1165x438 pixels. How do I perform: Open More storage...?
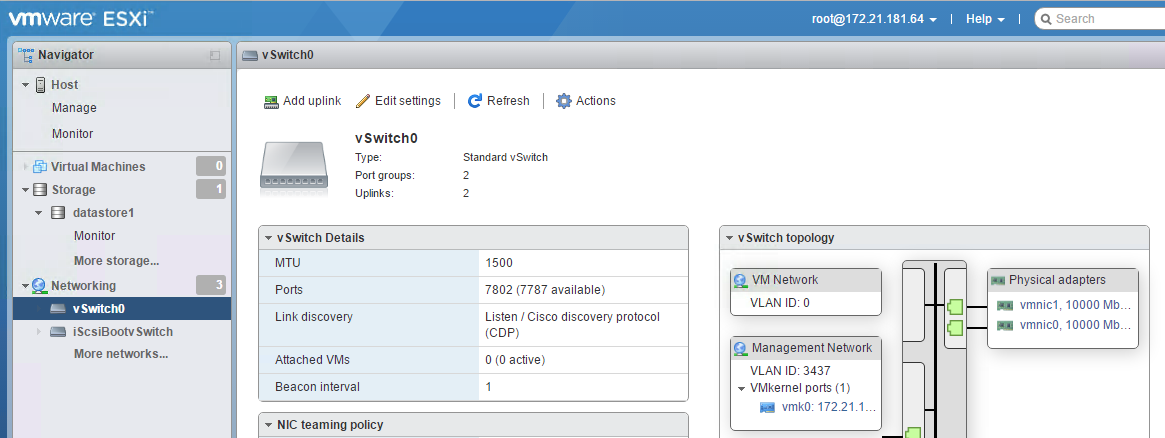(x=117, y=261)
